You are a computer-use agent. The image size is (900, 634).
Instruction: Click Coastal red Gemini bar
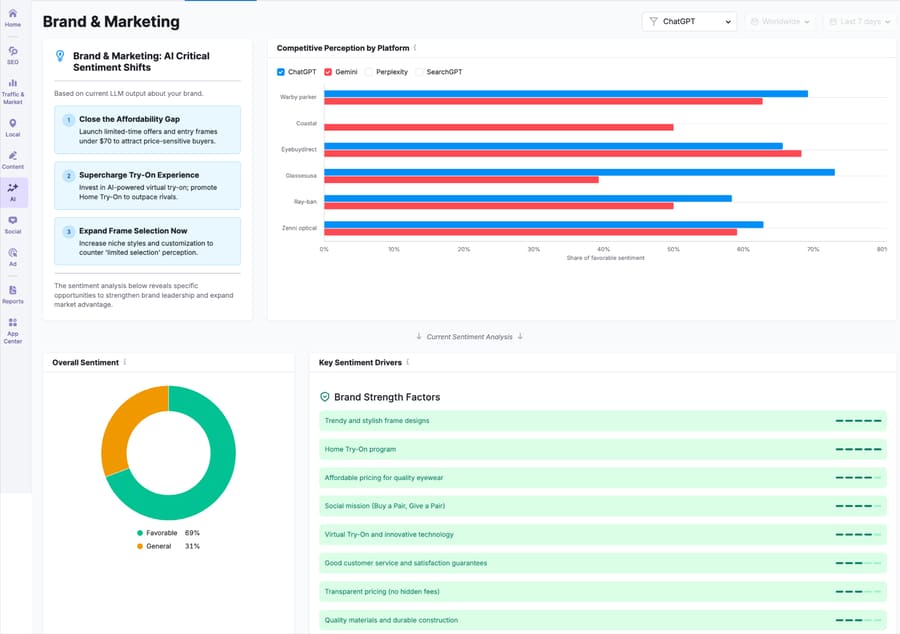tap(499, 127)
